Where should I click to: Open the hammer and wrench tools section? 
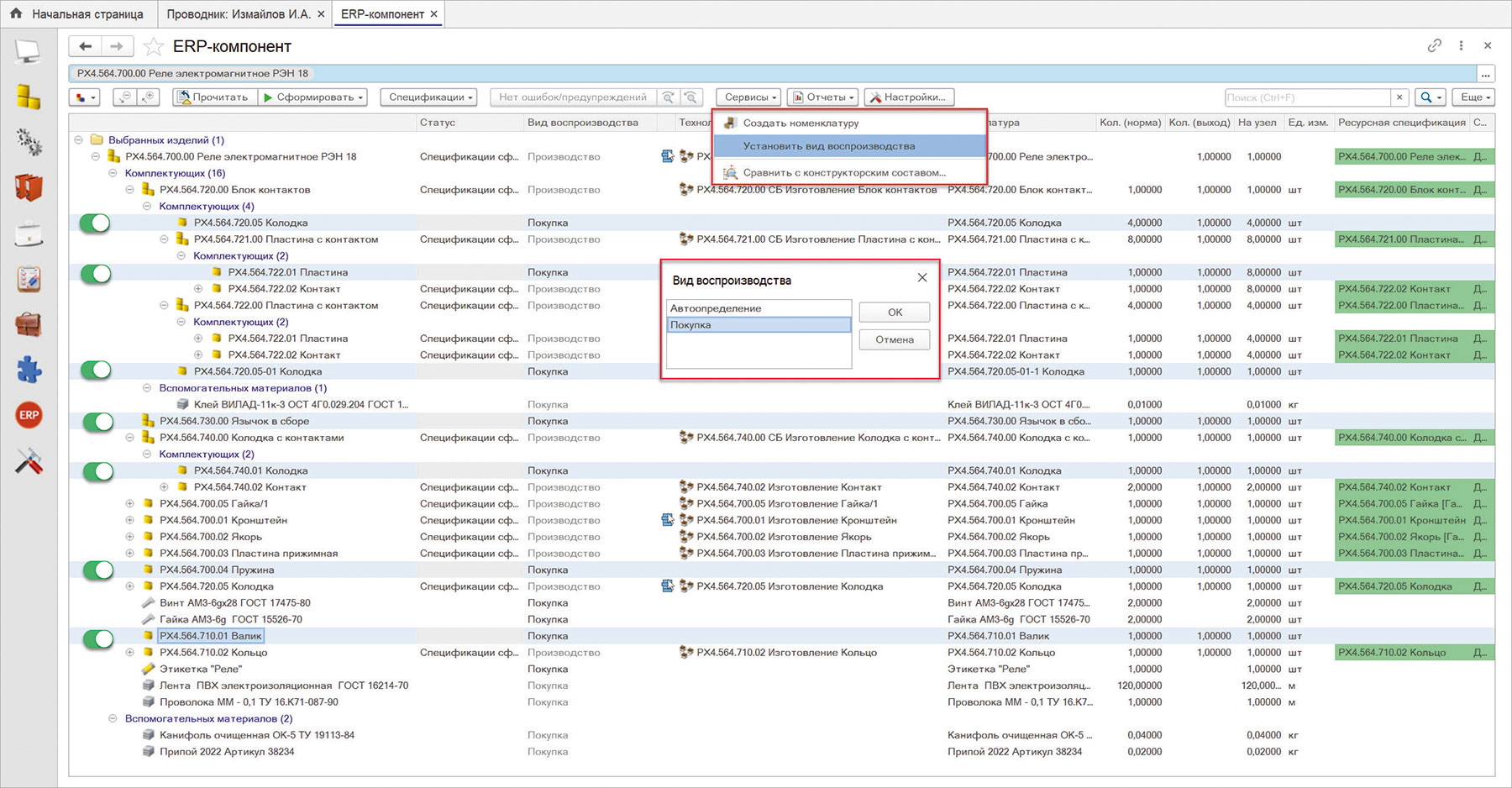(29, 460)
